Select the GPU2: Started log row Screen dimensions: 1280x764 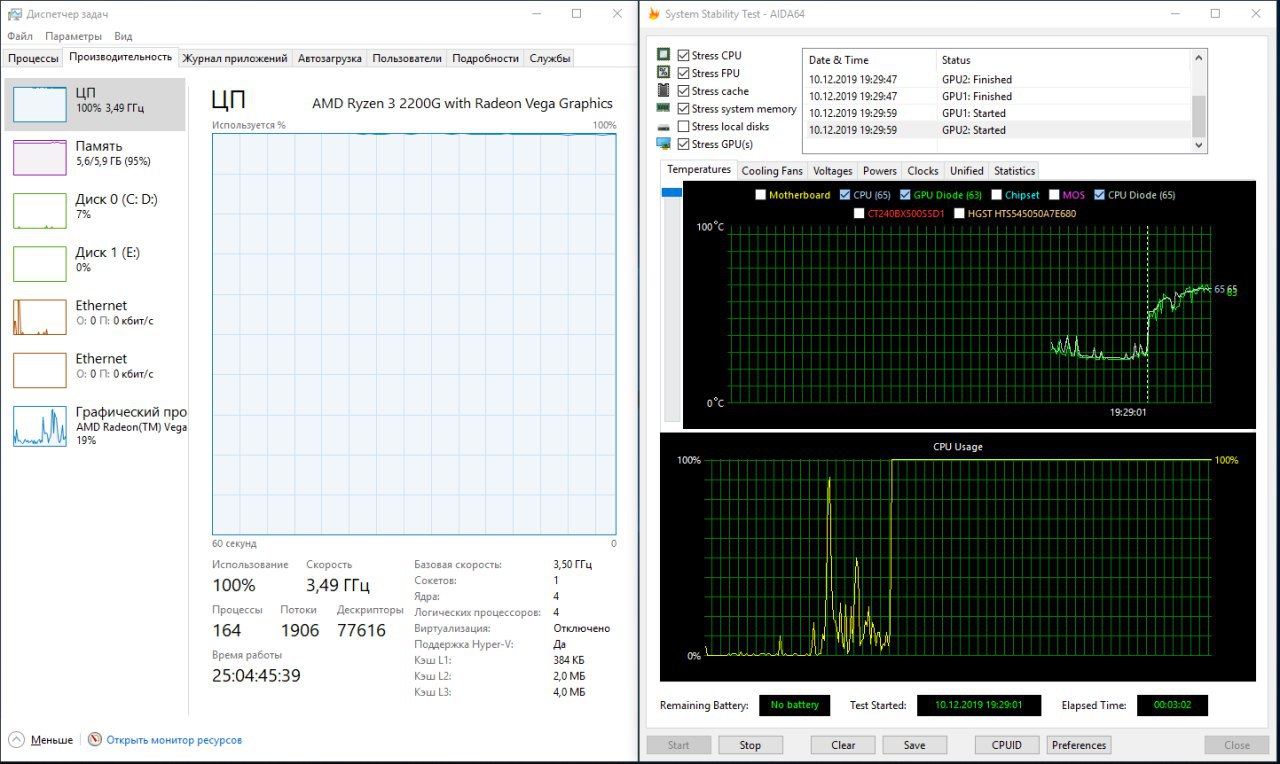998,130
